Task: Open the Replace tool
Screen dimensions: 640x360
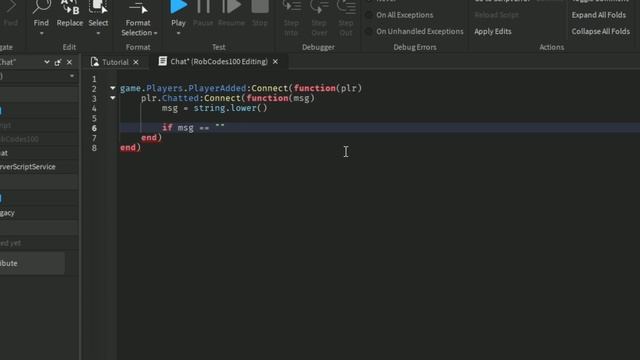Action: tap(70, 14)
